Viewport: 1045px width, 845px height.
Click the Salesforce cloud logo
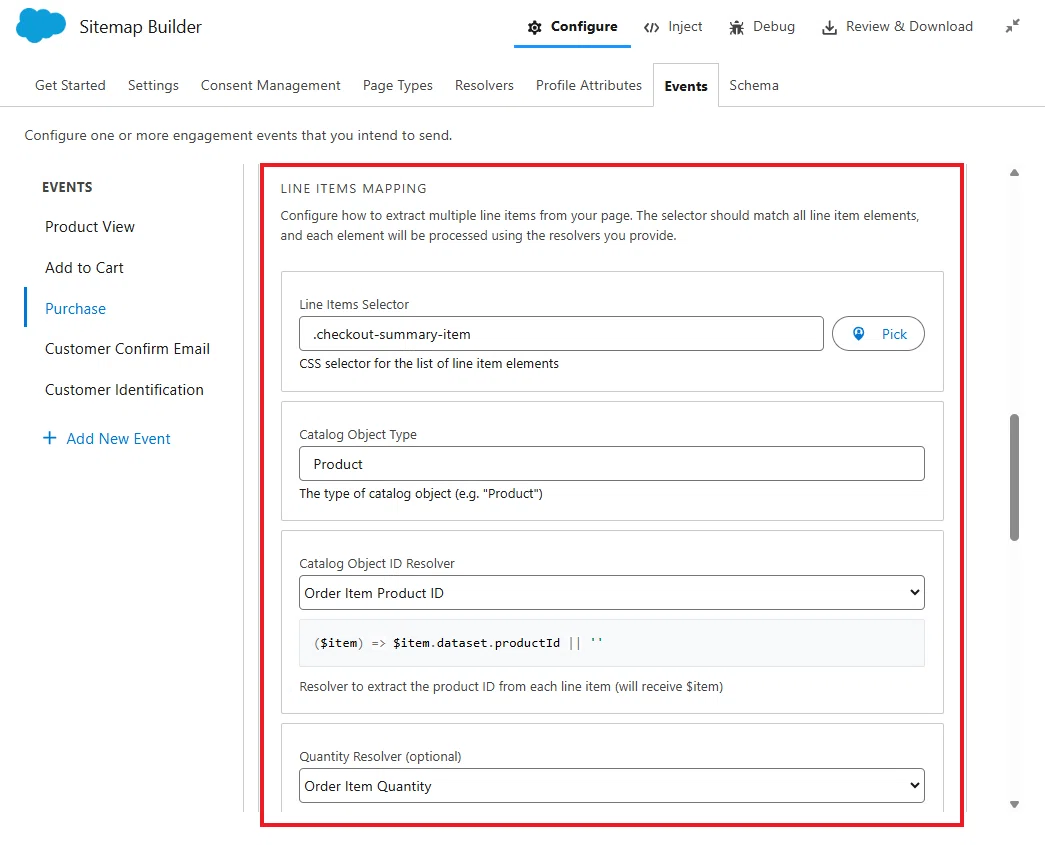pyautogui.click(x=41, y=26)
